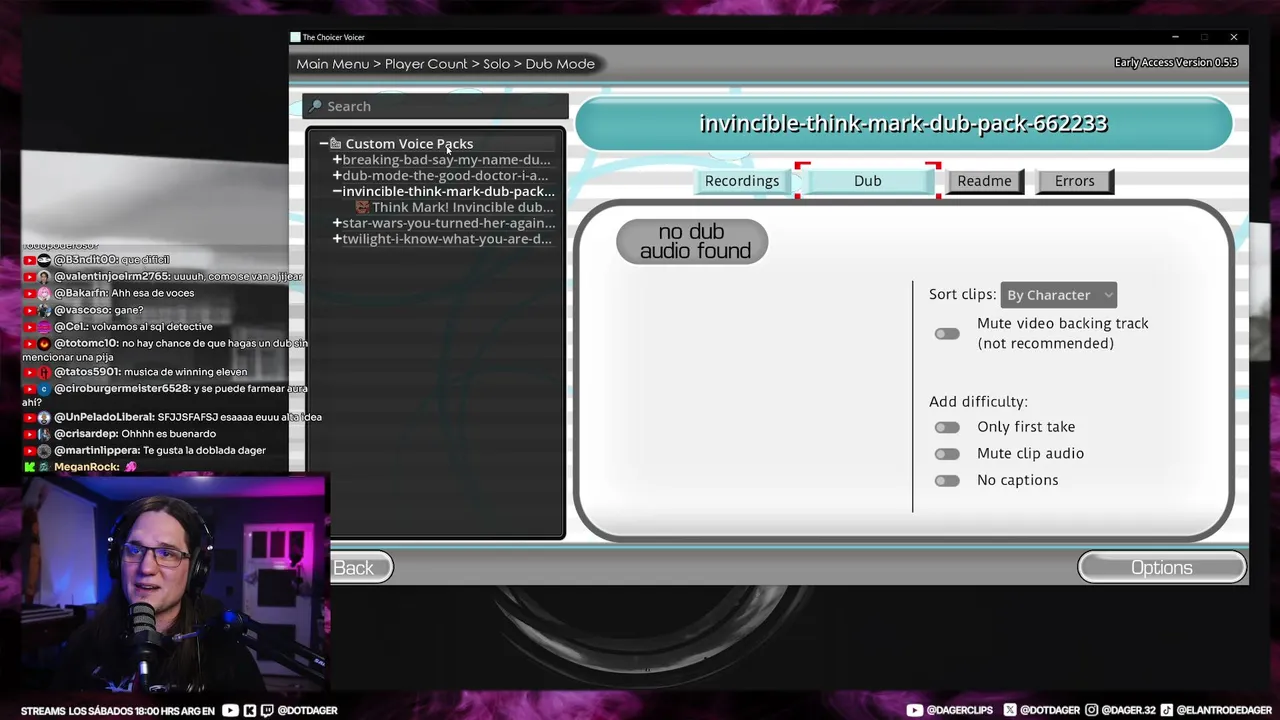Expand the breaking-bad-say-my-name pack

click(337, 160)
